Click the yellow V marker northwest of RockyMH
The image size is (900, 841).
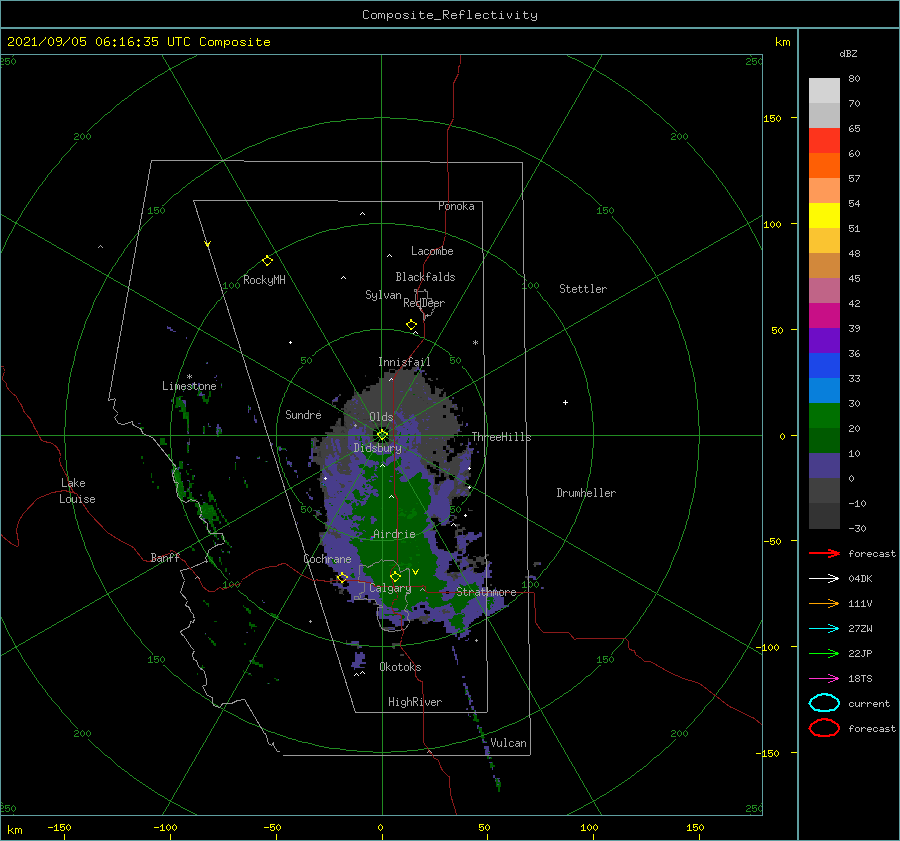208,244
